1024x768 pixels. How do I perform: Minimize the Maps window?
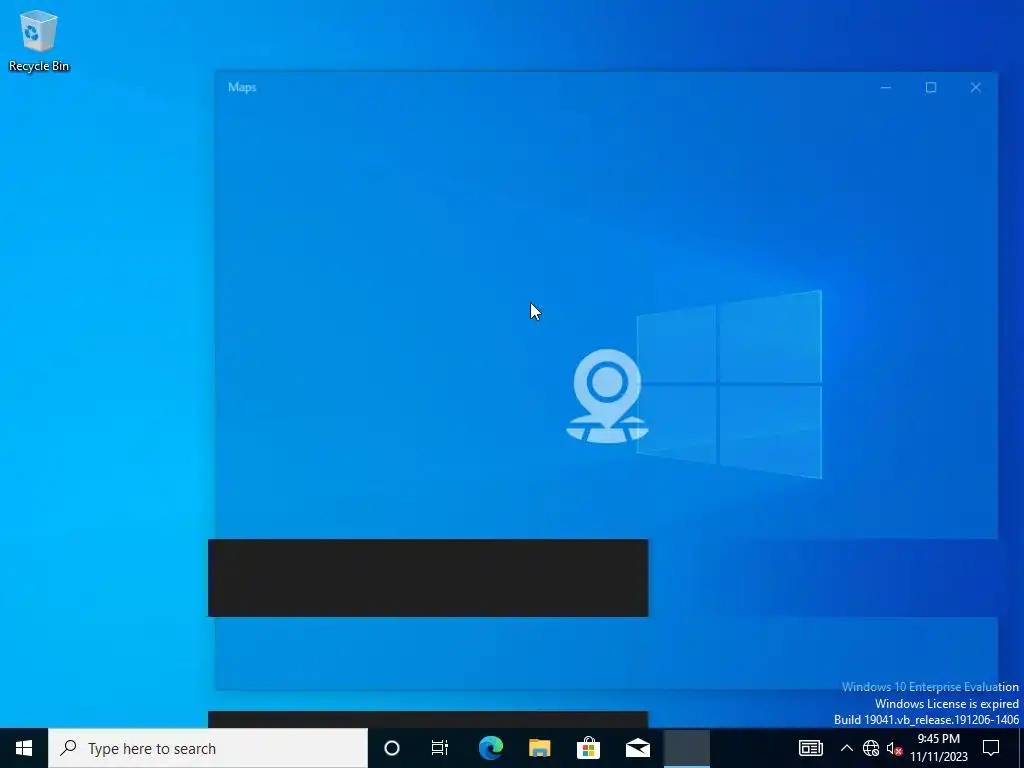click(886, 88)
